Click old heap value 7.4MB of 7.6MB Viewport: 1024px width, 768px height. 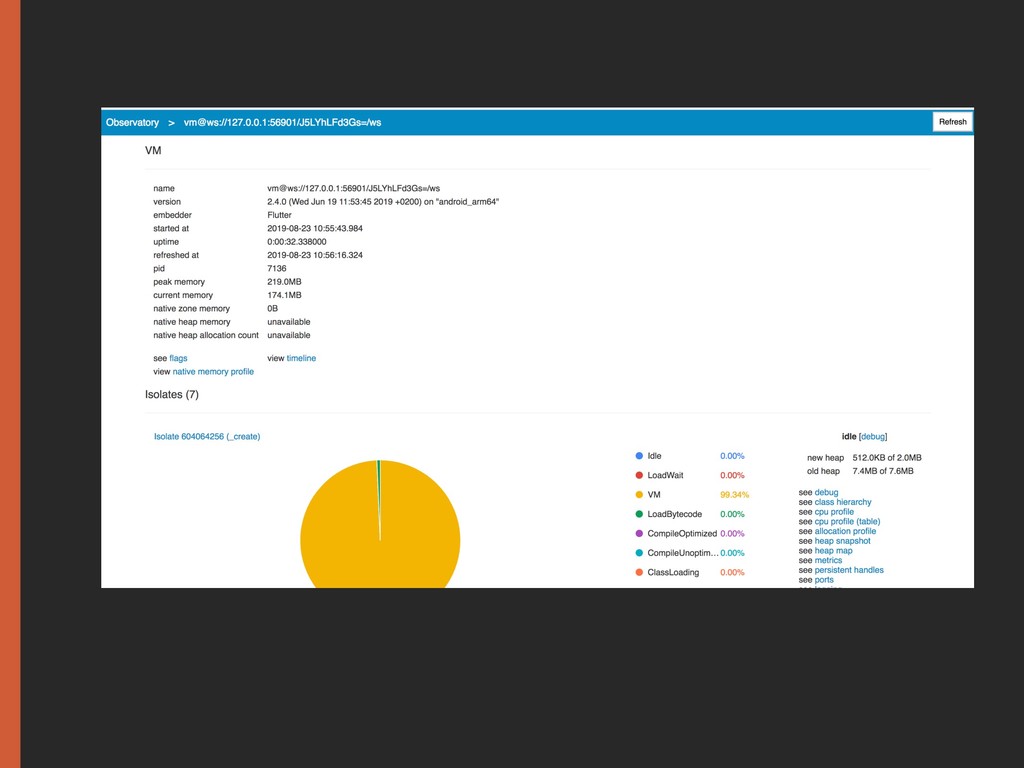[x=883, y=471]
